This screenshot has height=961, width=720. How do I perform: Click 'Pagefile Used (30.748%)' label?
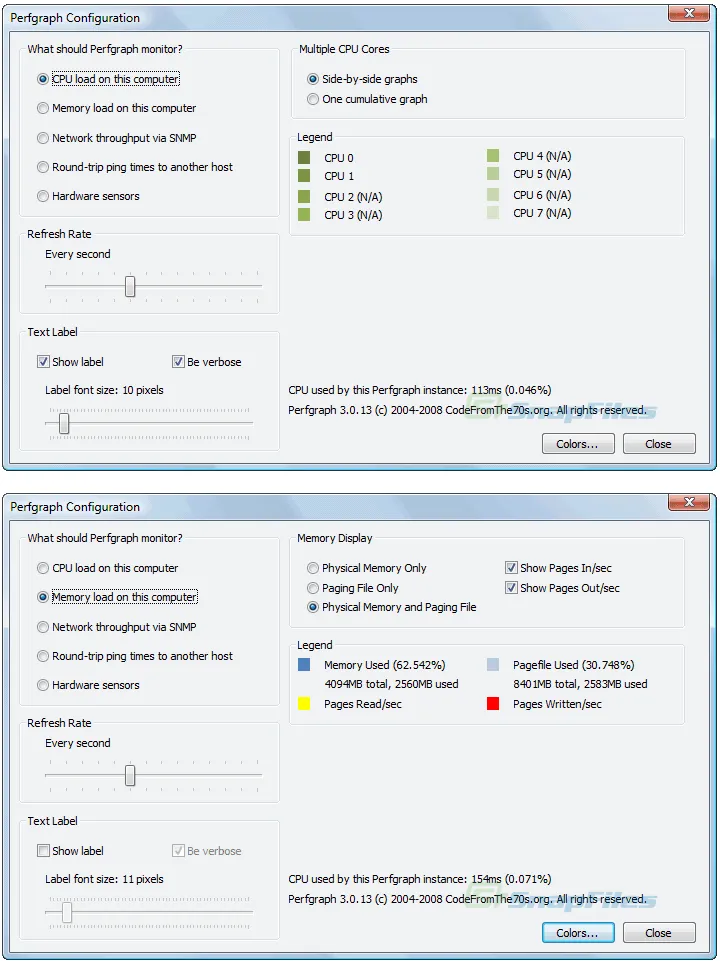coord(574,665)
